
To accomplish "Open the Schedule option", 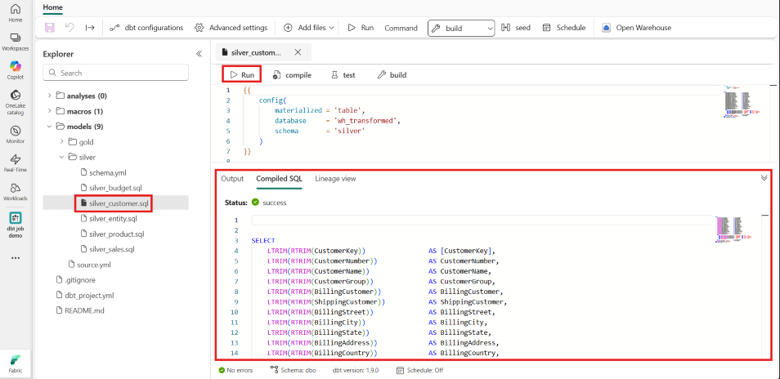I will (x=564, y=27).
